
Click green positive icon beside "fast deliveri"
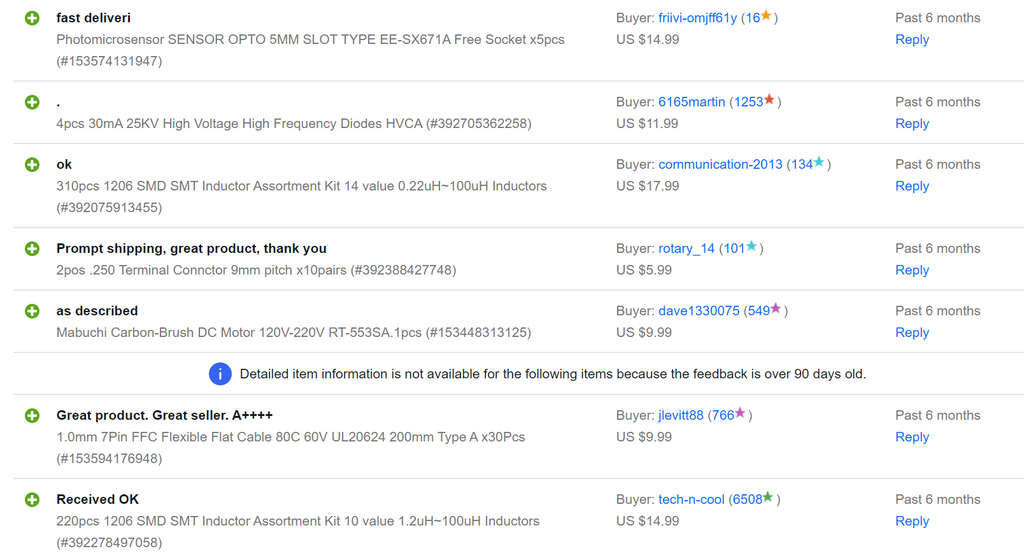click(32, 18)
